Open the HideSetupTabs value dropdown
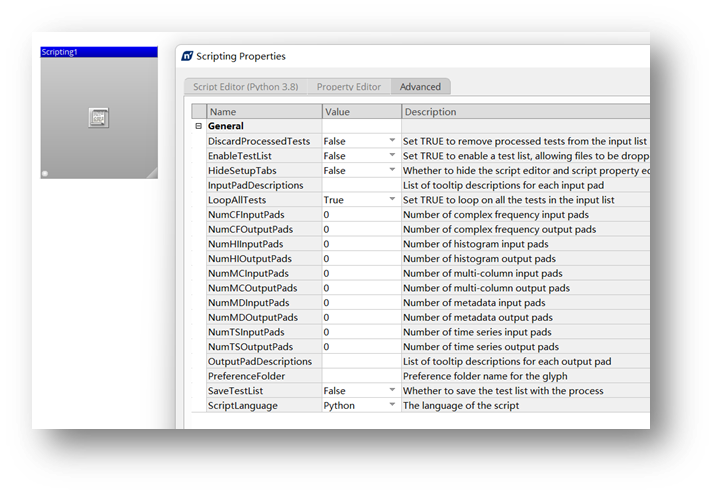The height and width of the screenshot is (494, 715). (x=392, y=171)
